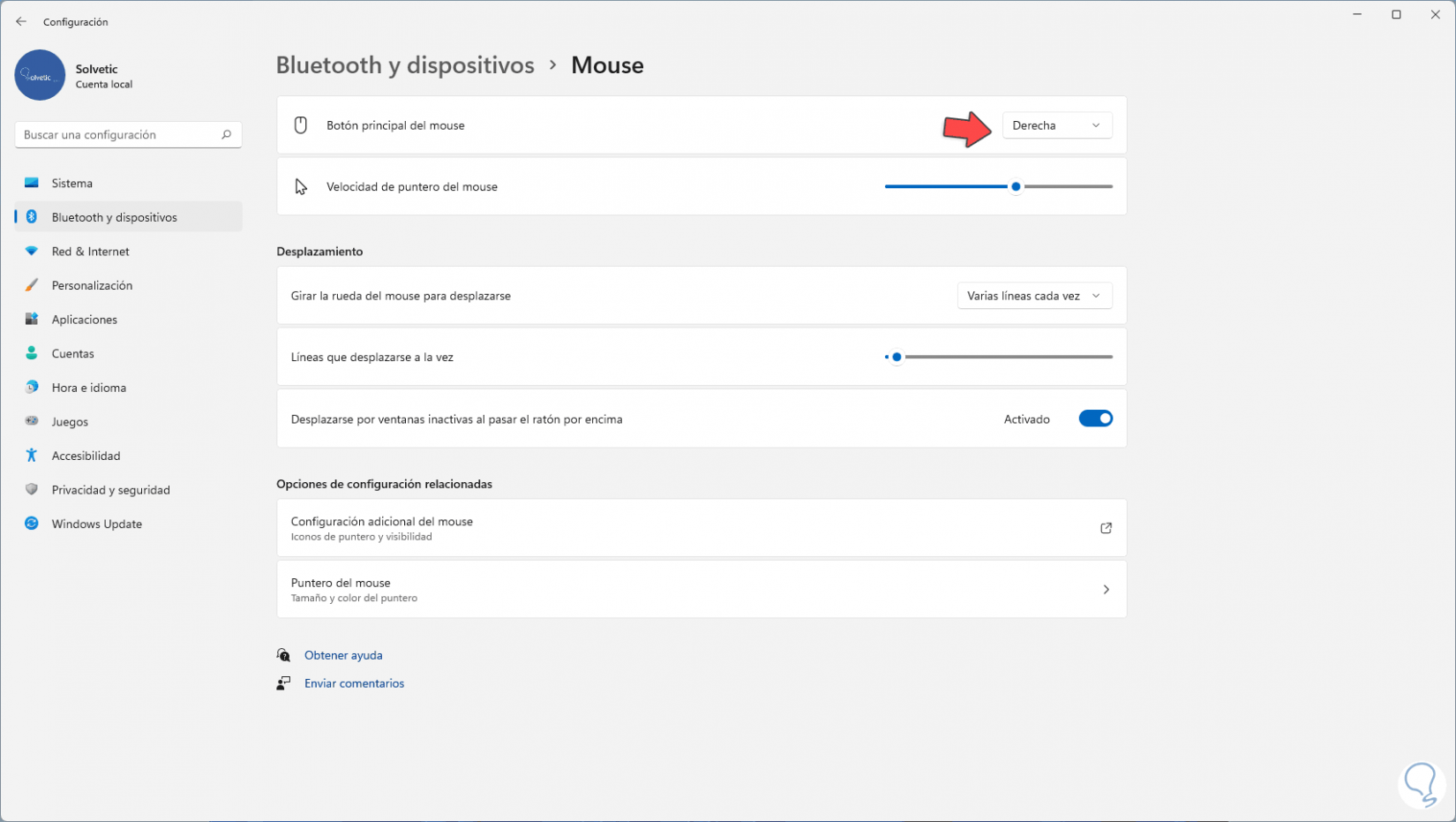Image resolution: width=1456 pixels, height=822 pixels.
Task: Click the Obtener ayuda link
Action: click(x=343, y=655)
